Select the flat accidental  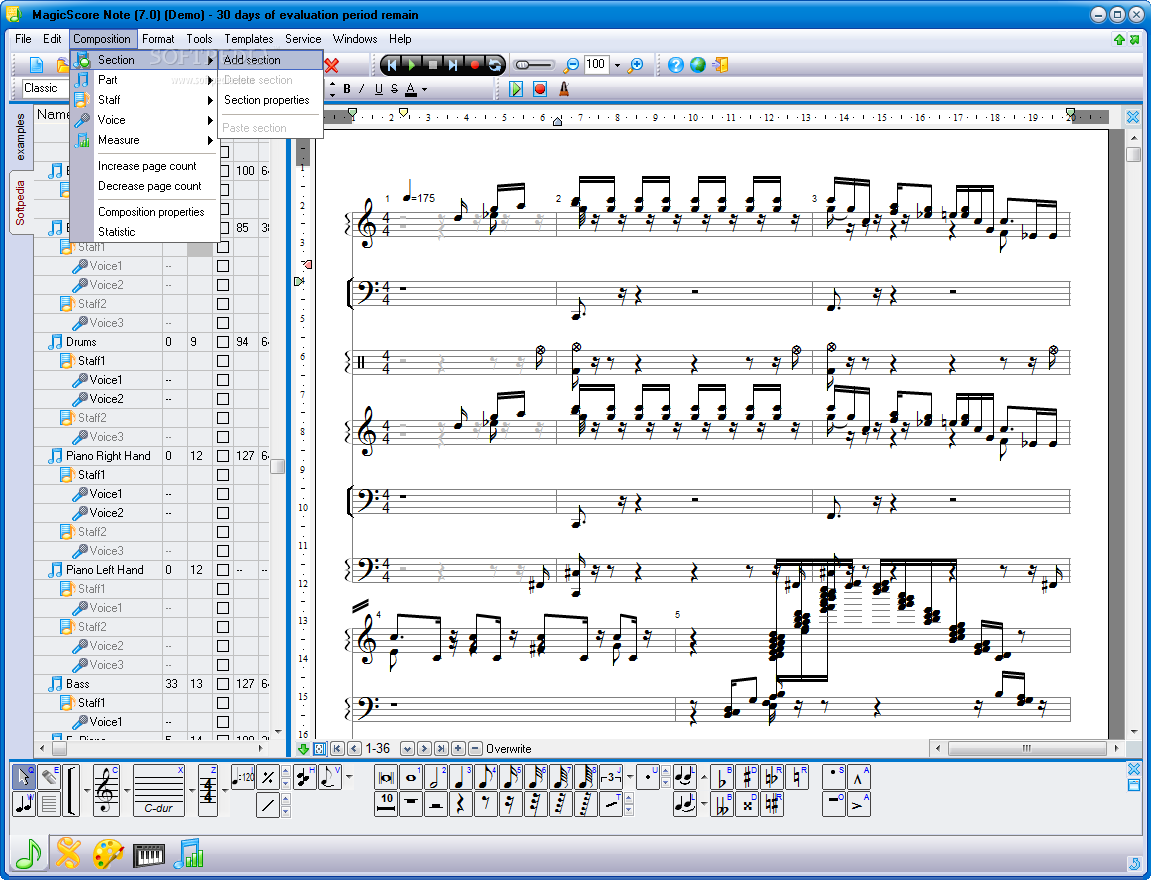click(722, 777)
